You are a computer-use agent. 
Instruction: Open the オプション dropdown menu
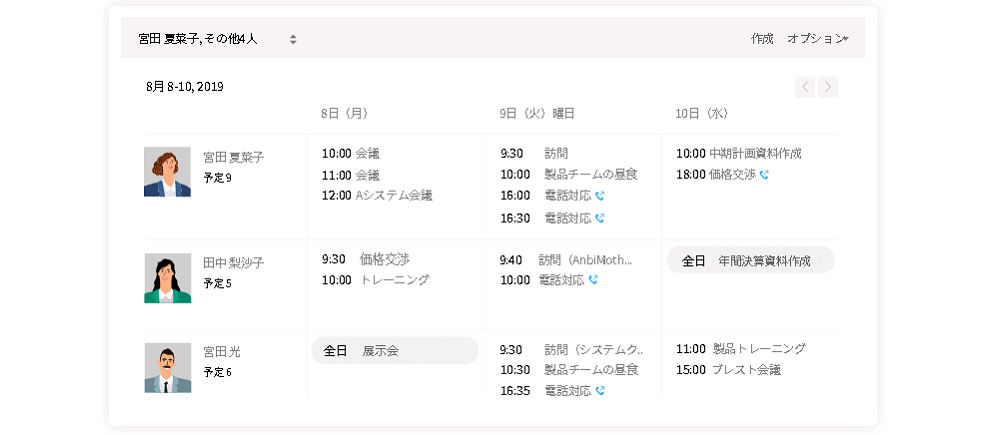click(818, 39)
